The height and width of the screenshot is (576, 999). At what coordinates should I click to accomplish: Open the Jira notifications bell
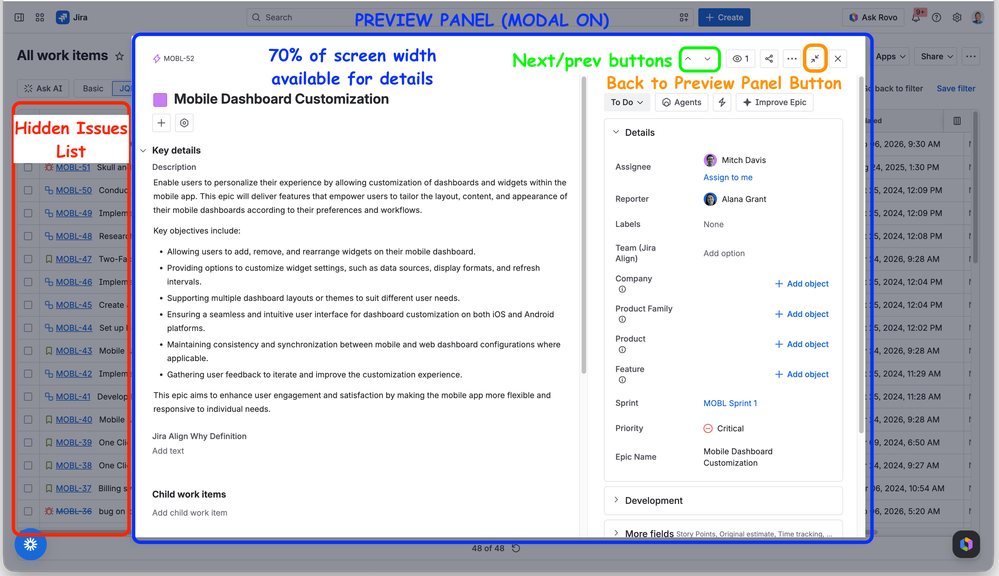click(916, 17)
